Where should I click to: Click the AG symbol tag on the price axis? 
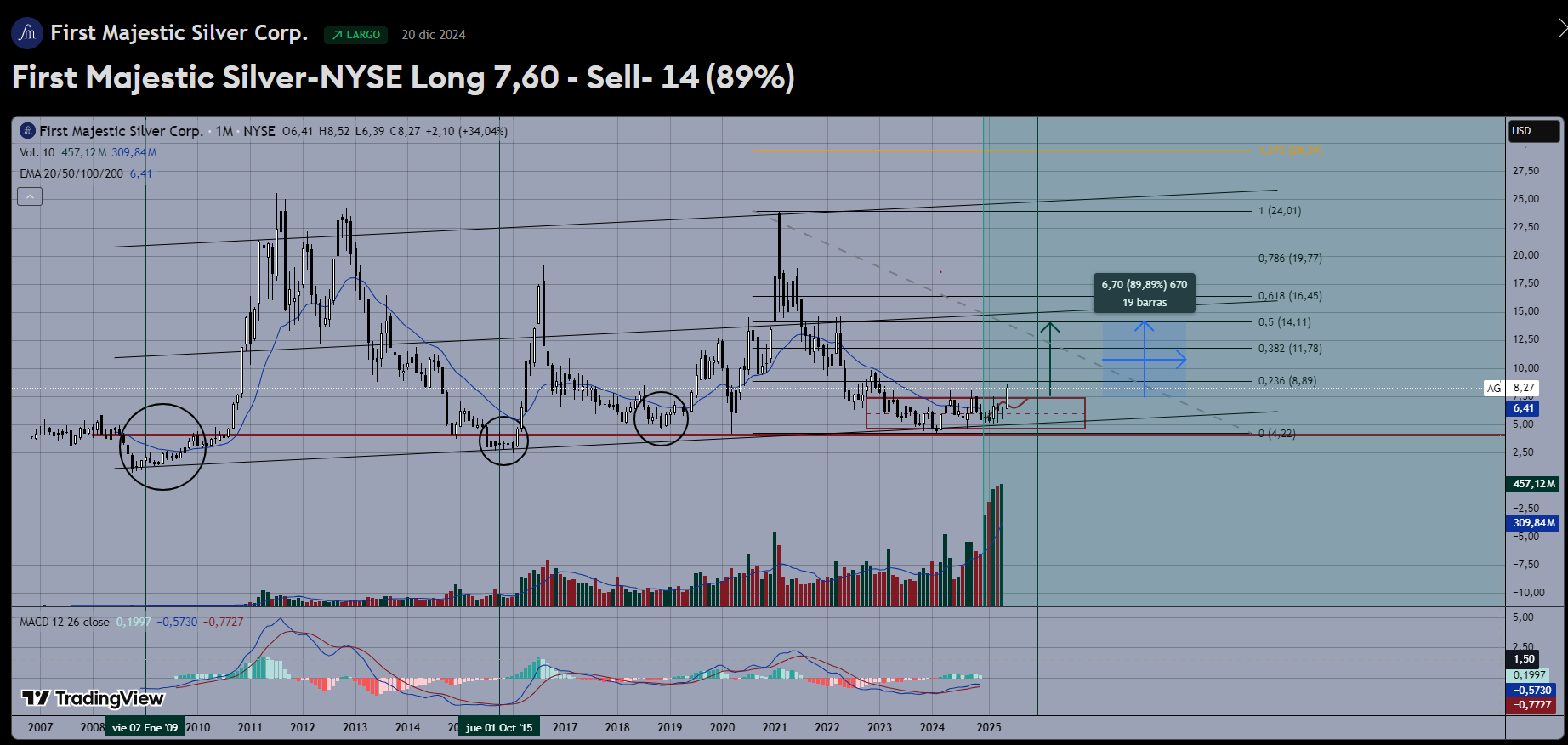point(1494,388)
